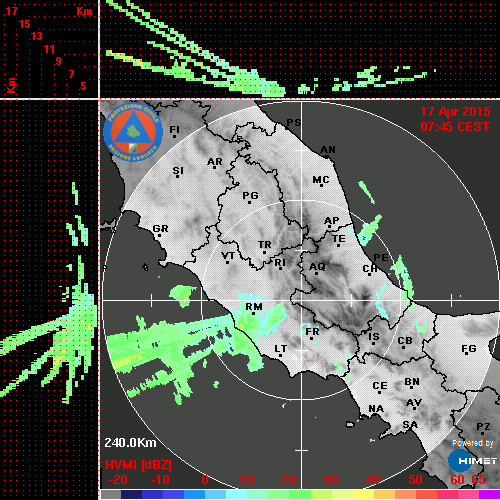500x500 pixels.
Task: Open the Powered by link
Action: (x=472, y=443)
